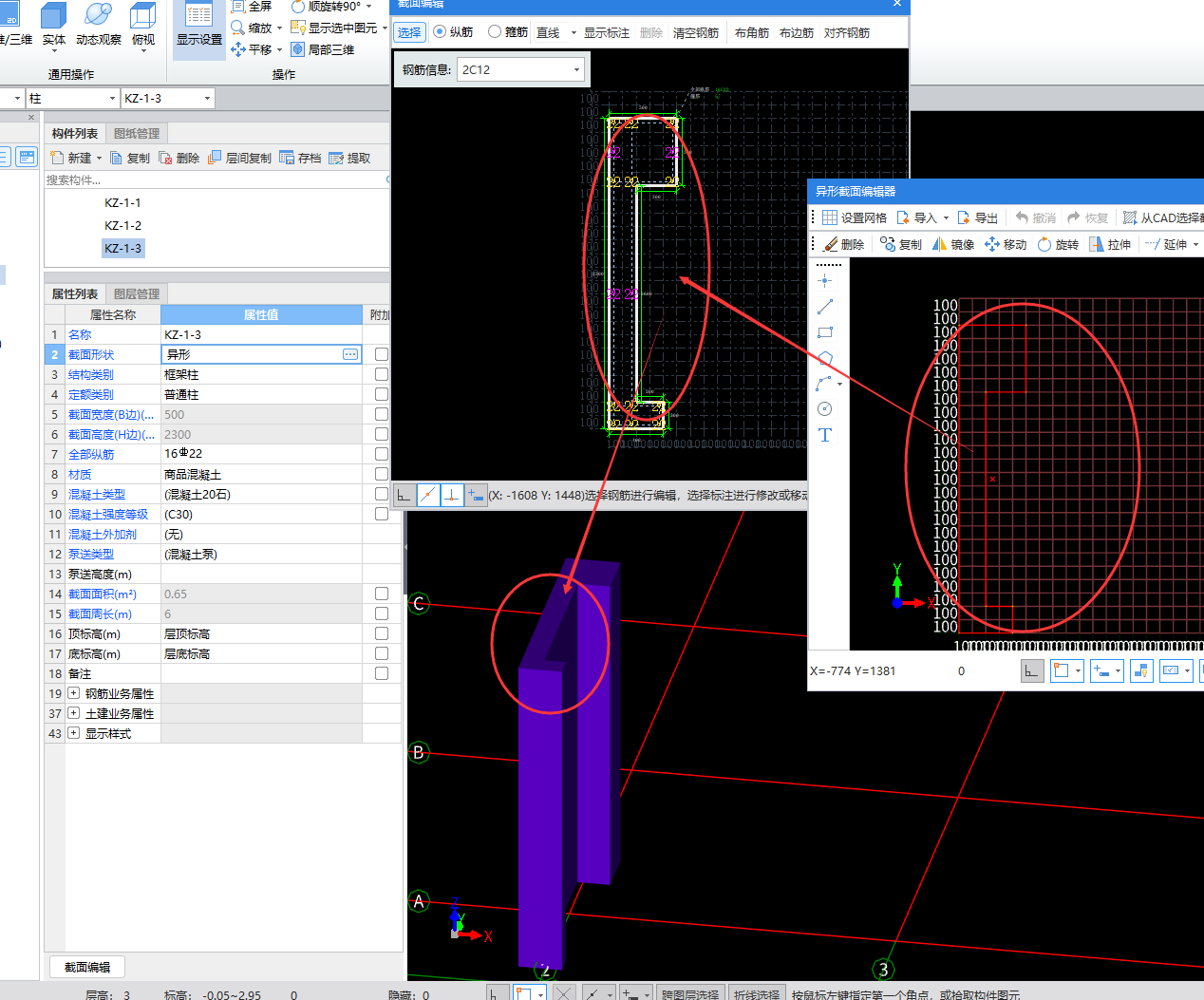This screenshot has width=1204, height=1000.
Task: Switch to the 图纸管理 tab beside 构件列表
Action: [x=137, y=134]
